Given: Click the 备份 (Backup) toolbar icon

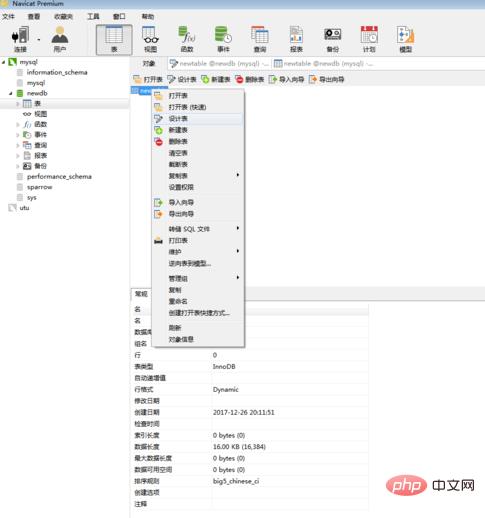Looking at the screenshot, I should pyautogui.click(x=333, y=39).
